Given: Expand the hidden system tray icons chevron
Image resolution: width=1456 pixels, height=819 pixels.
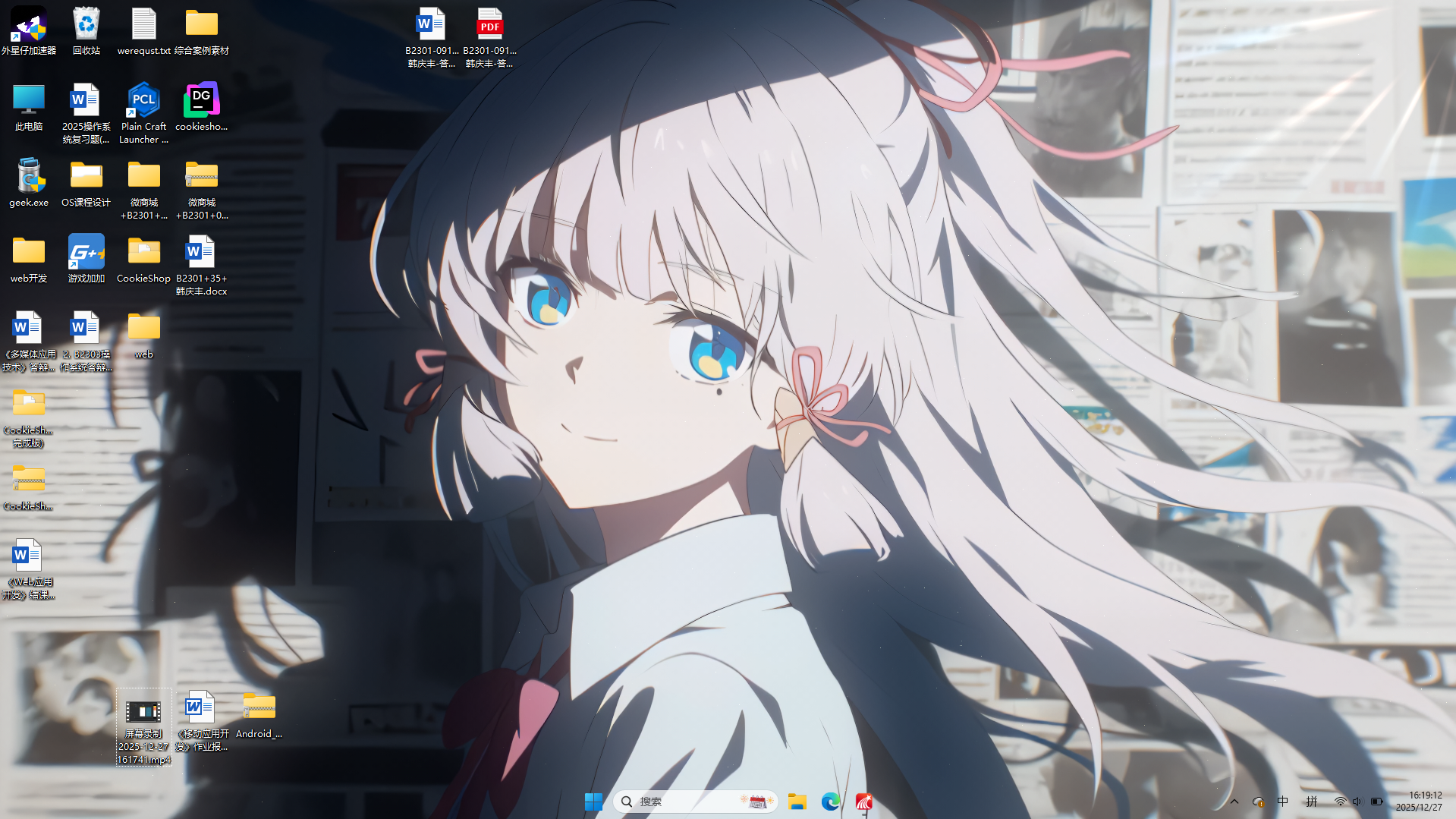Looking at the screenshot, I should [x=1234, y=802].
